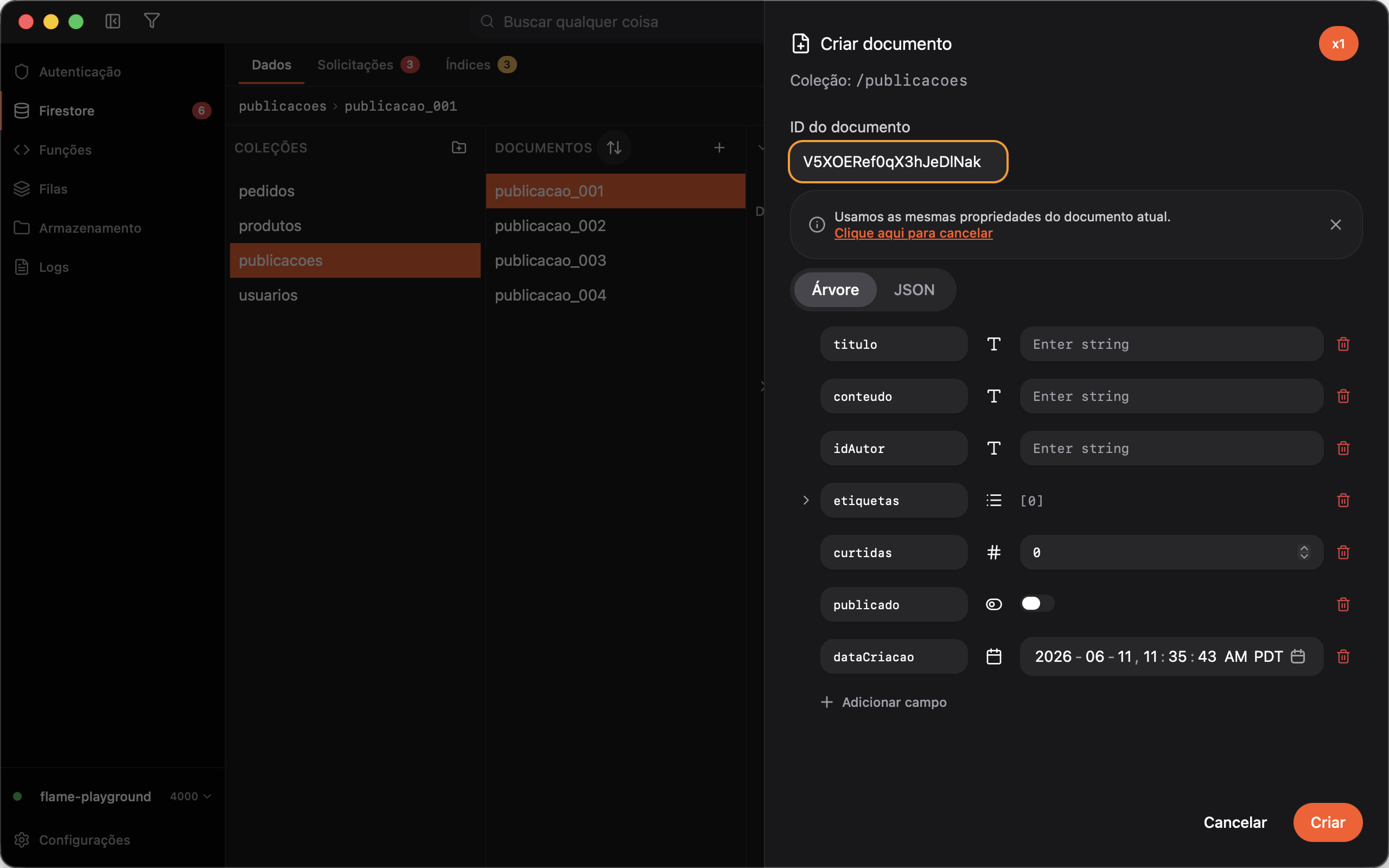Expand the etiquetas array field
The image size is (1389, 868).
pos(806,500)
